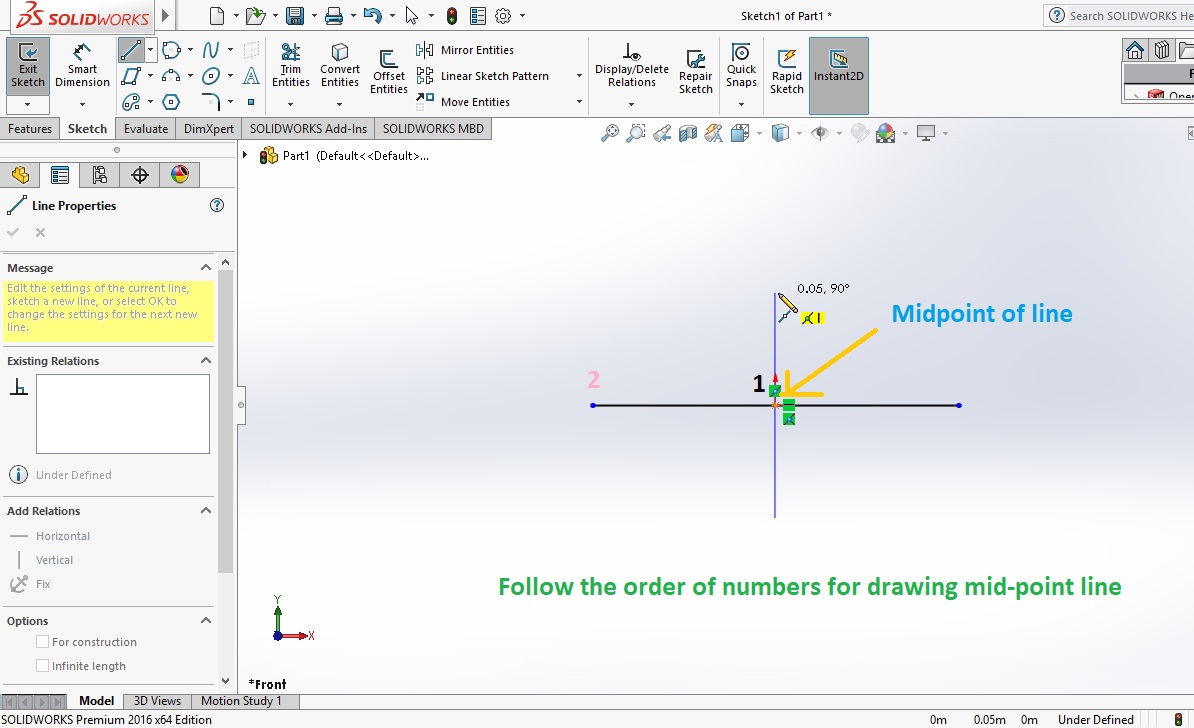Toggle Instant2D mode
The height and width of the screenshot is (728, 1194).
pyautogui.click(x=838, y=68)
